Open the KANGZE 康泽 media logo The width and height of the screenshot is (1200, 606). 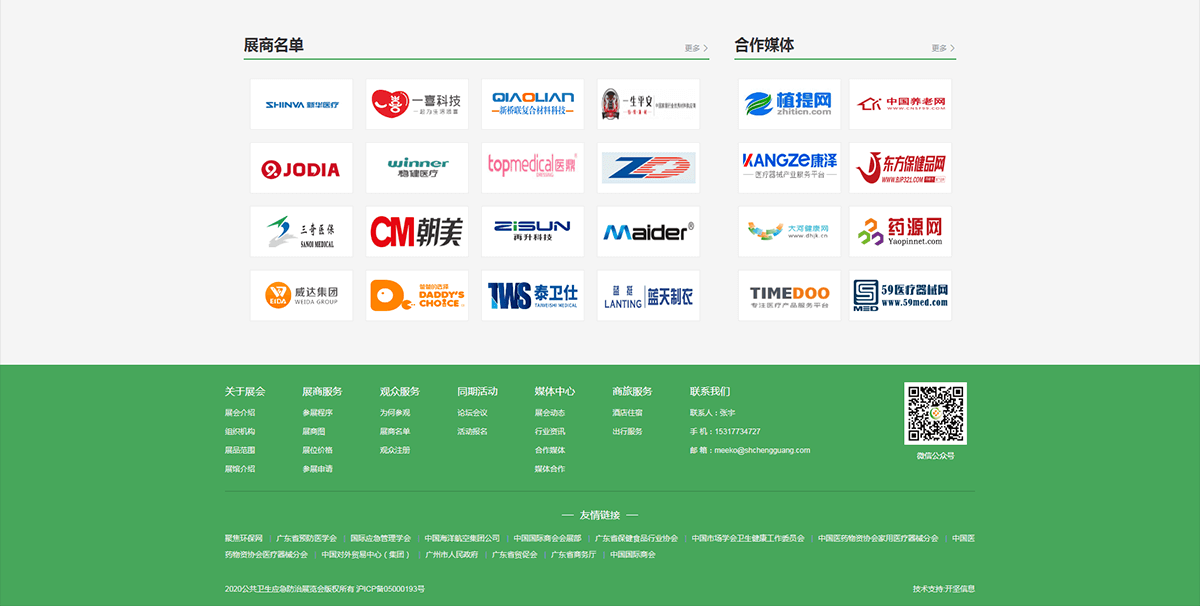790,168
